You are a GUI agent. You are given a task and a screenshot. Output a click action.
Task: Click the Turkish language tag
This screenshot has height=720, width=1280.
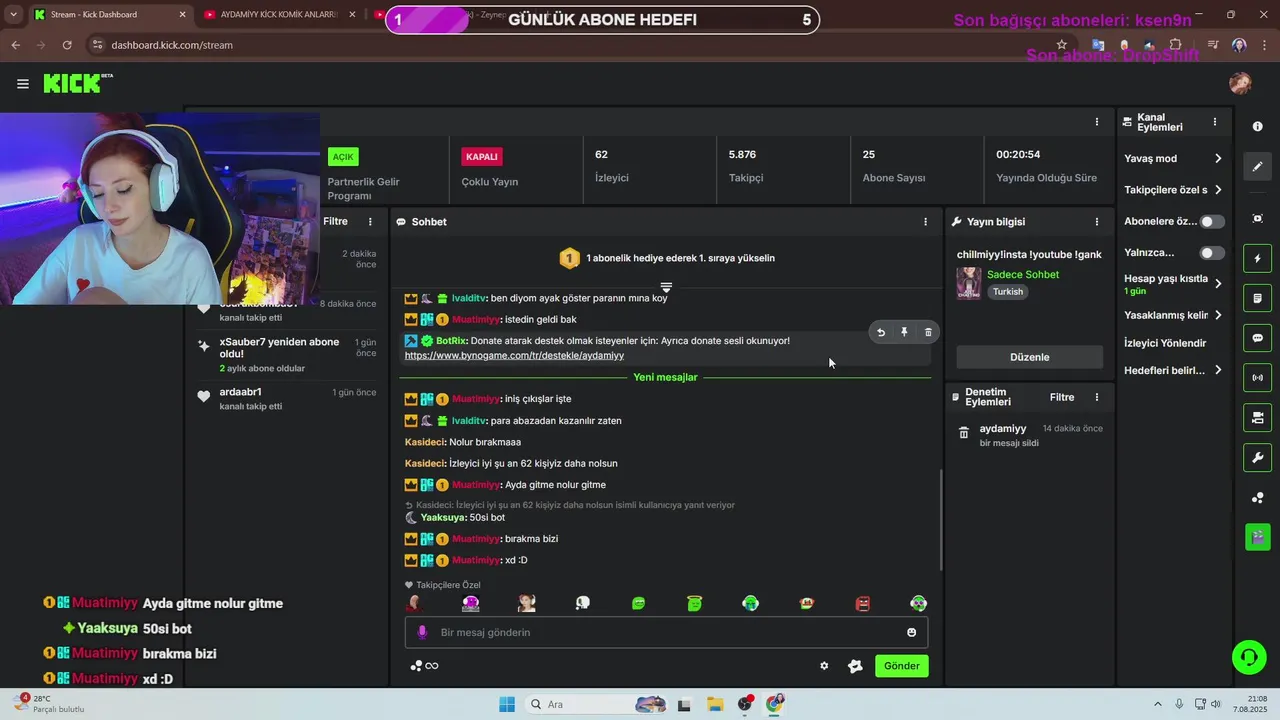[x=1008, y=292]
